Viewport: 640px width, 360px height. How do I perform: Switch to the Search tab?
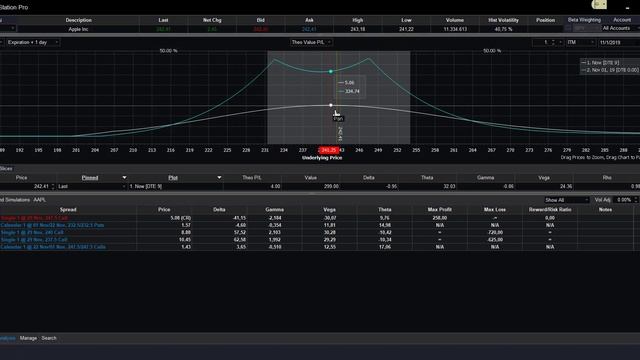tap(49, 338)
